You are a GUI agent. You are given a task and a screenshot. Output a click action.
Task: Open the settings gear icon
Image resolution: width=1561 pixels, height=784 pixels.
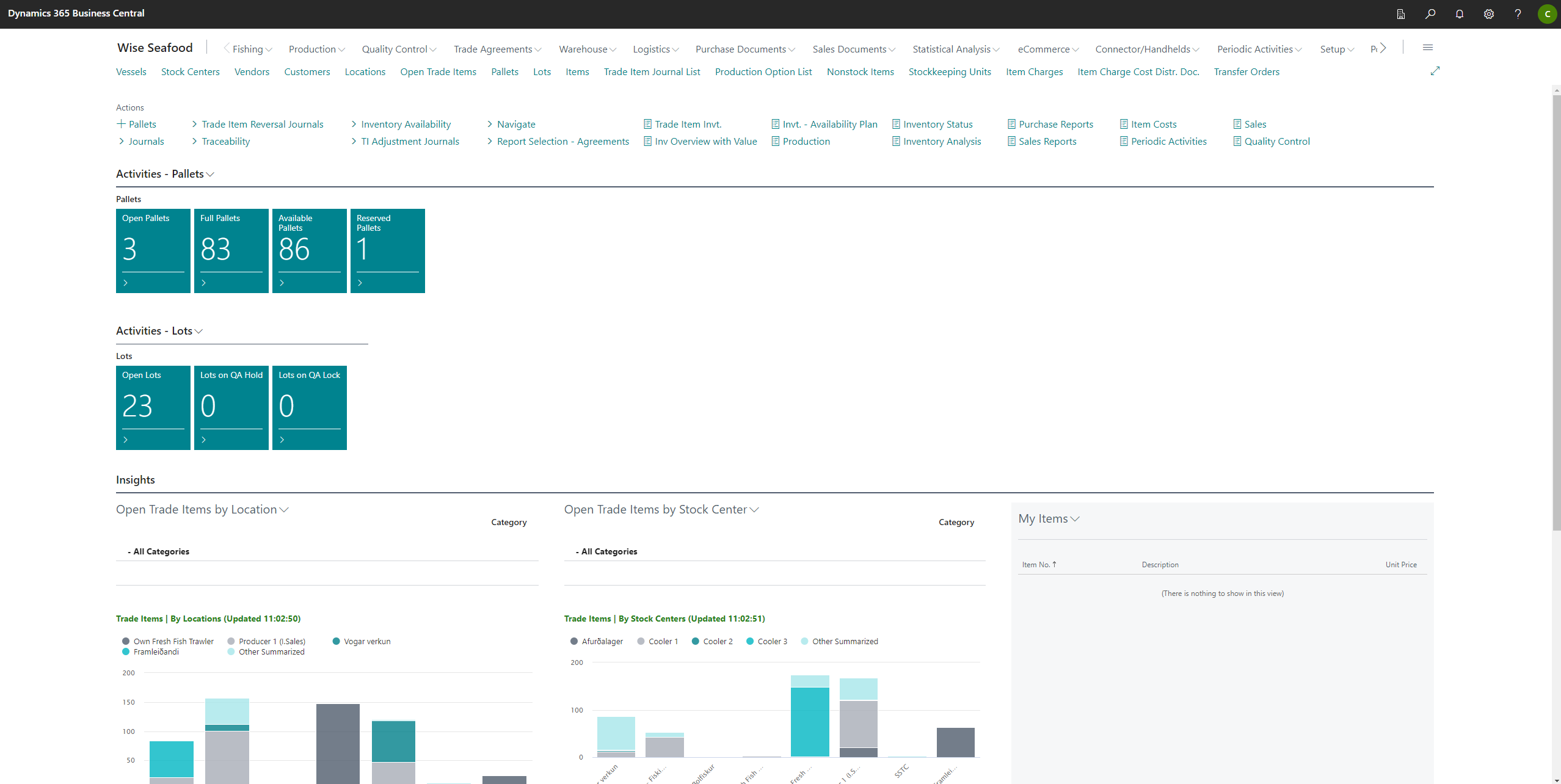tap(1489, 13)
